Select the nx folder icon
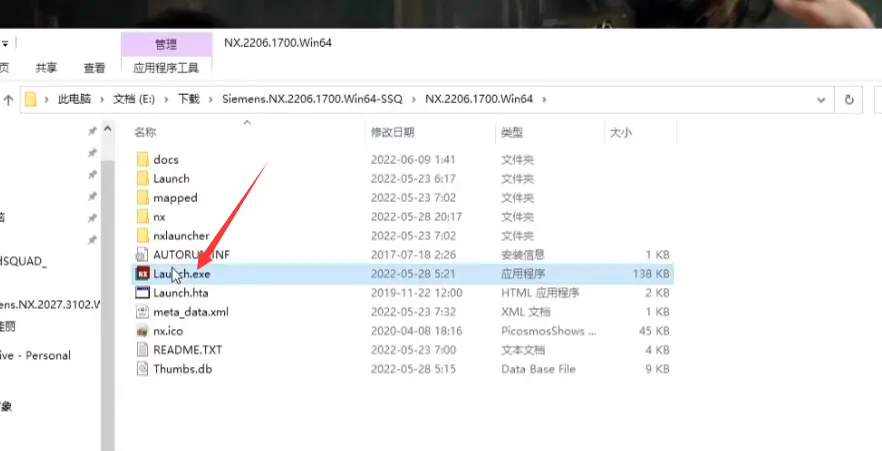This screenshot has height=451, width=882. [143, 217]
